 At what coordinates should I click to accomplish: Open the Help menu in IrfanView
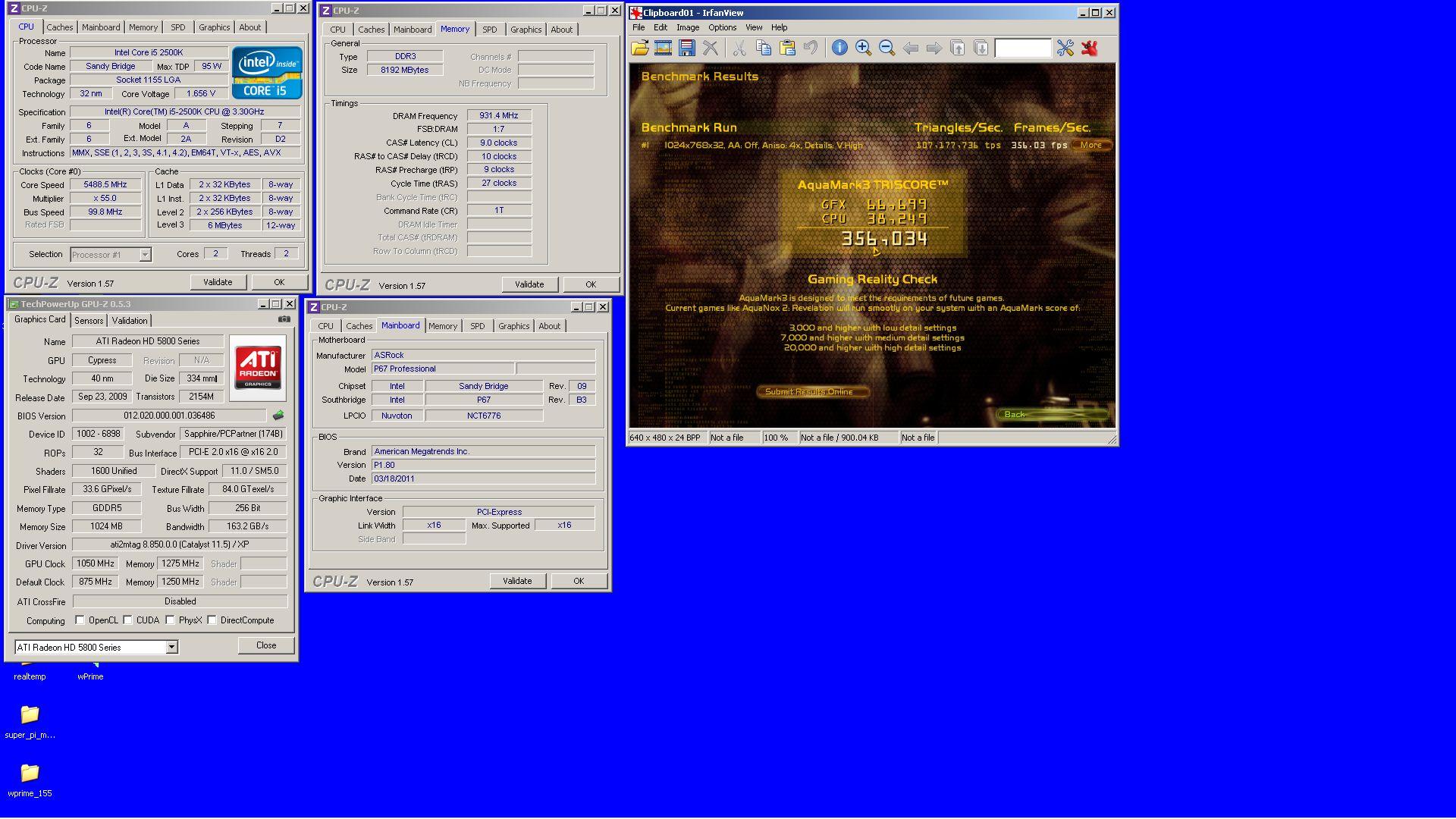point(779,27)
